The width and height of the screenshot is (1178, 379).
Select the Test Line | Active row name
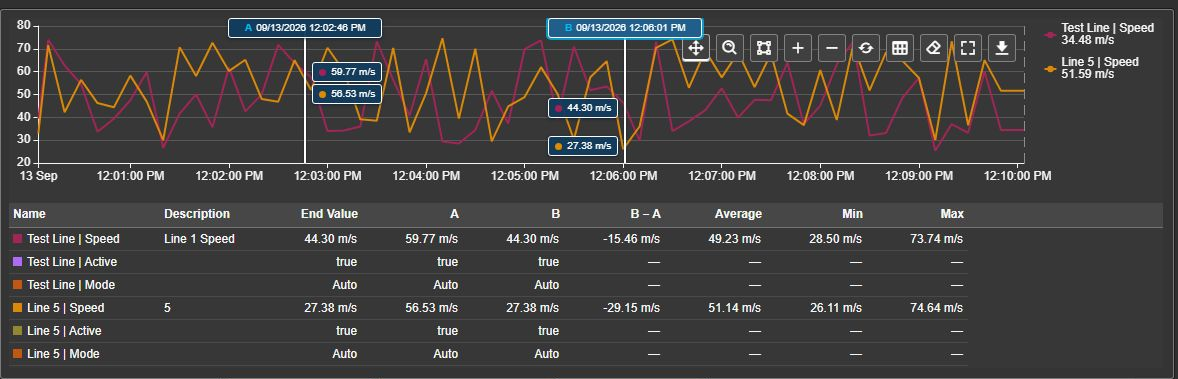(x=72, y=262)
